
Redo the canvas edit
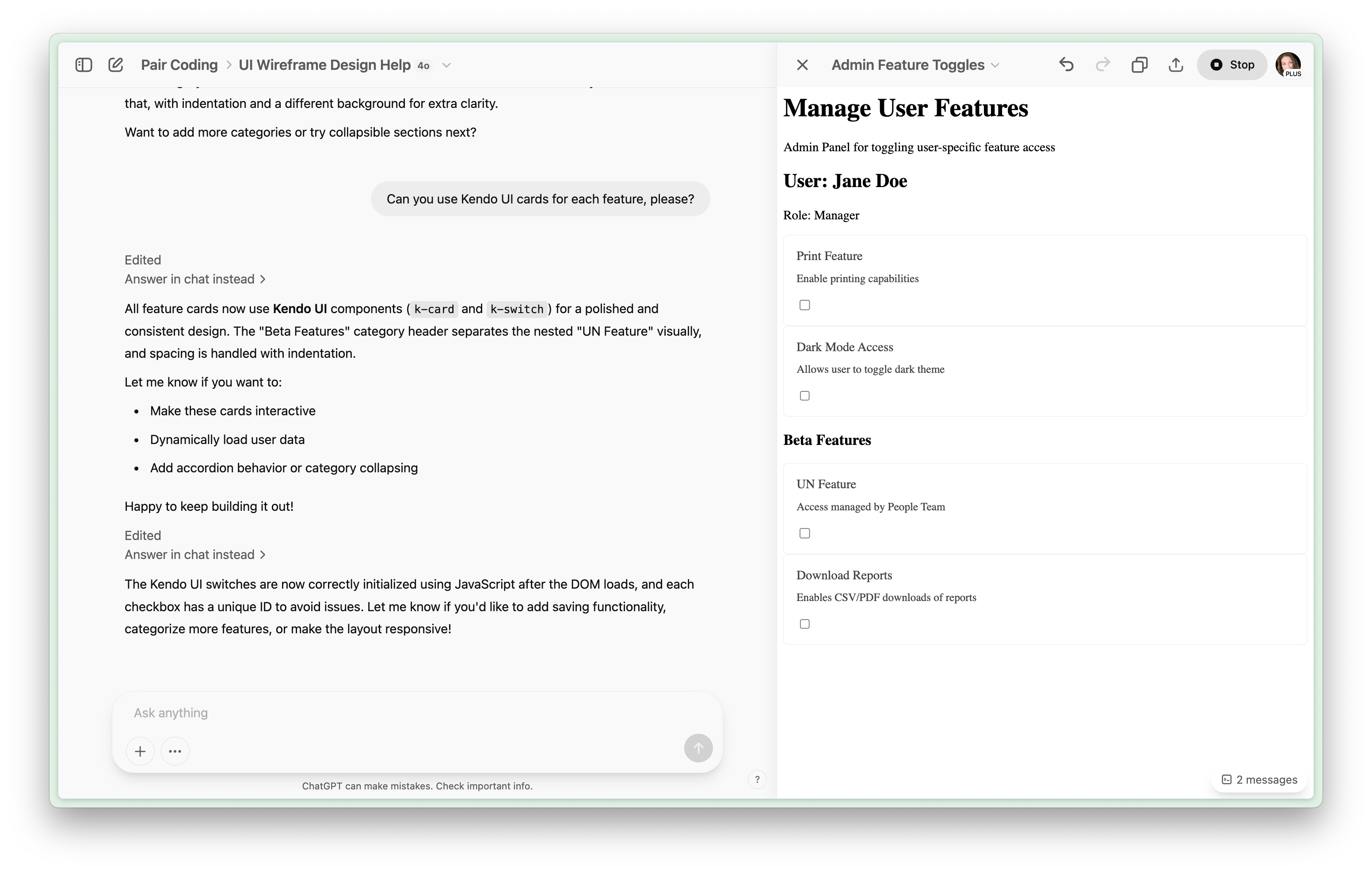tap(1102, 65)
